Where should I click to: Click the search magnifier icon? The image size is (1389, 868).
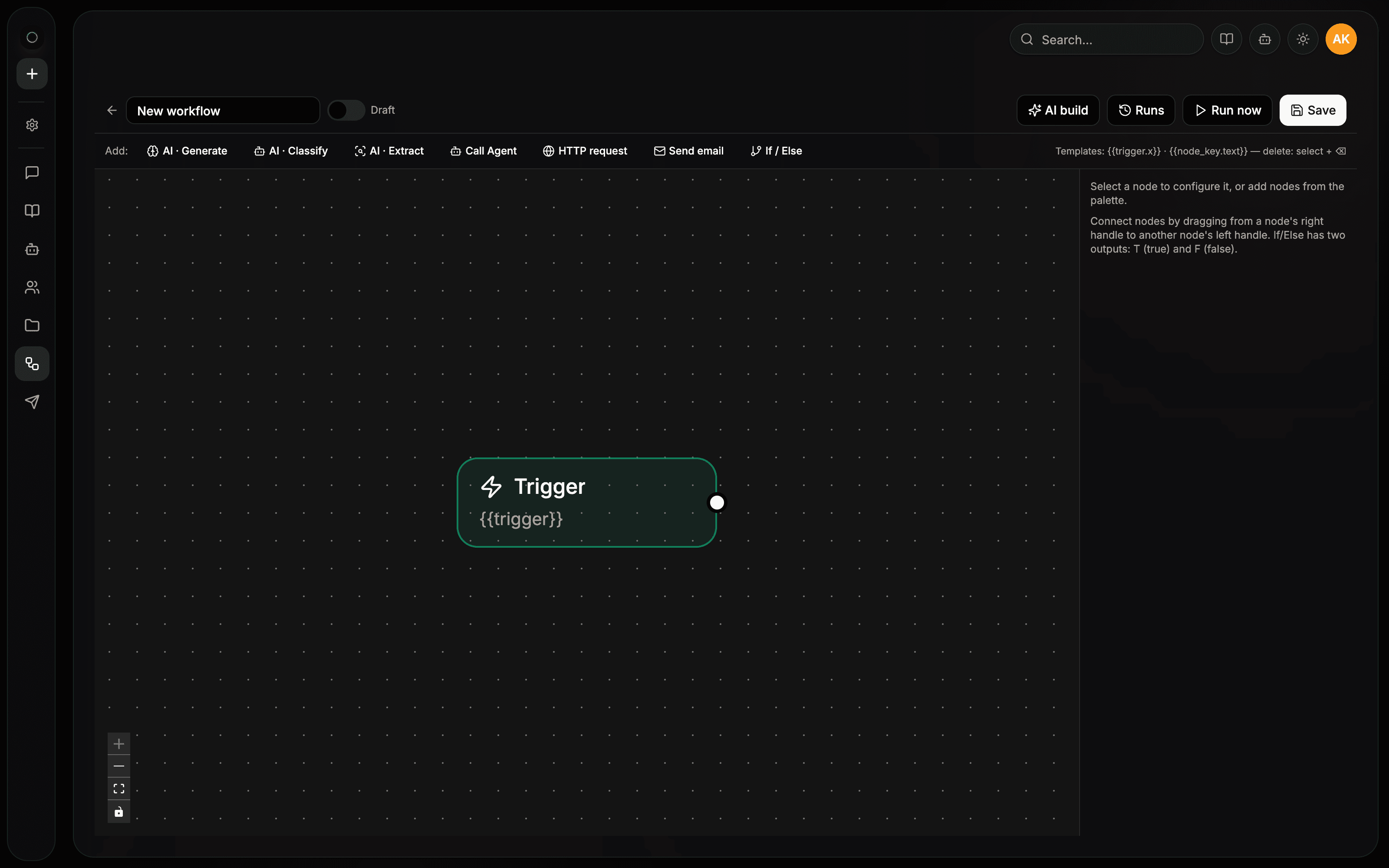[x=1027, y=39]
